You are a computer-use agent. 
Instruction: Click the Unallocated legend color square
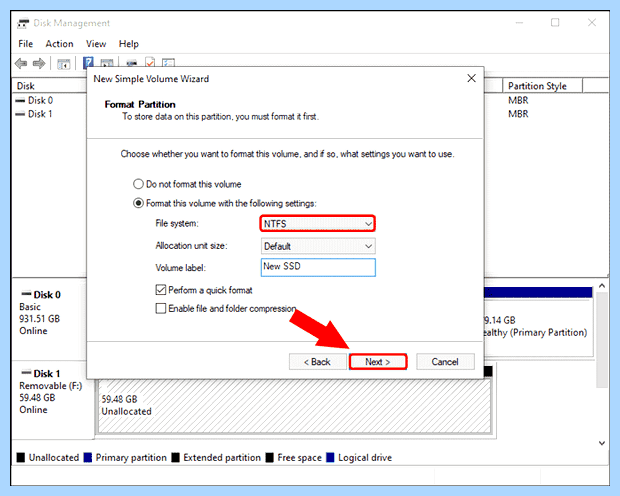[x=21, y=458]
